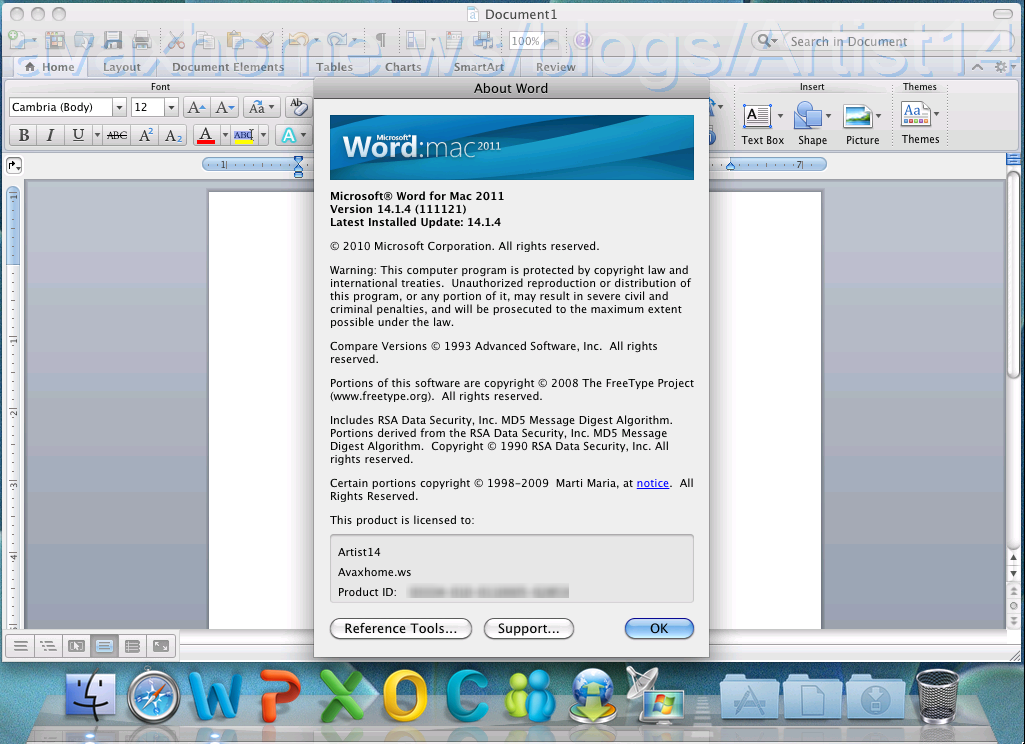
Task: Open the Toolbox from the toolbar
Action: click(x=454, y=41)
